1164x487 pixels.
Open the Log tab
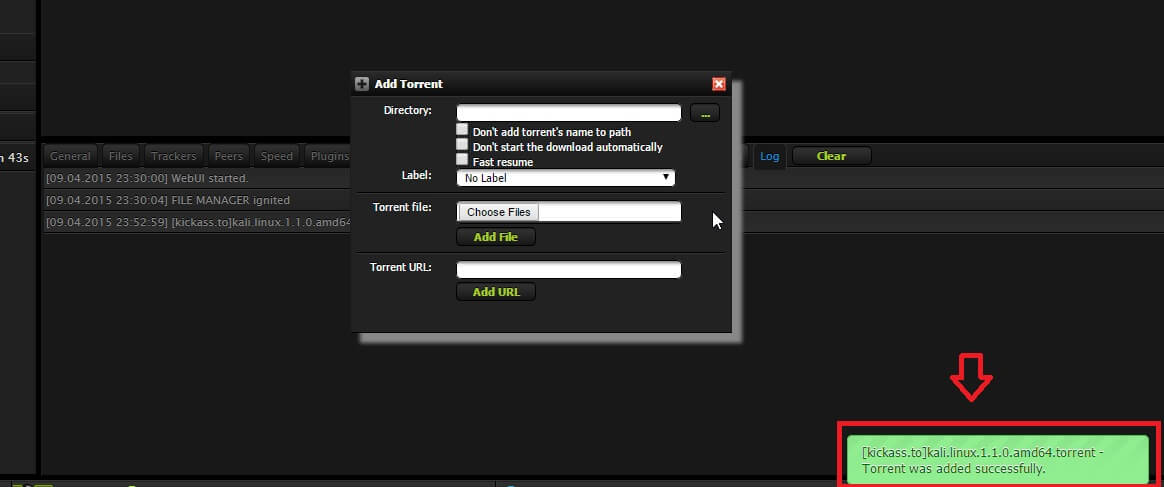click(769, 156)
